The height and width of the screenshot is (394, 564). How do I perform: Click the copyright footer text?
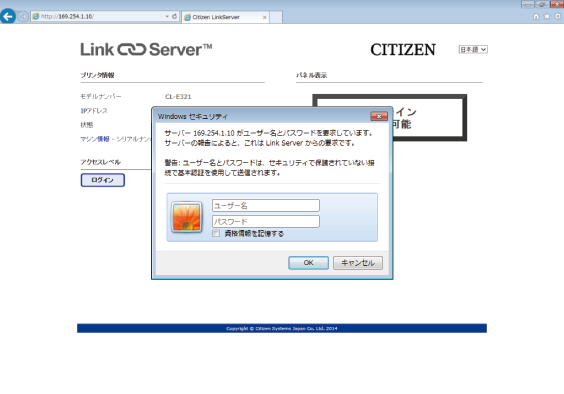pyautogui.click(x=282, y=328)
